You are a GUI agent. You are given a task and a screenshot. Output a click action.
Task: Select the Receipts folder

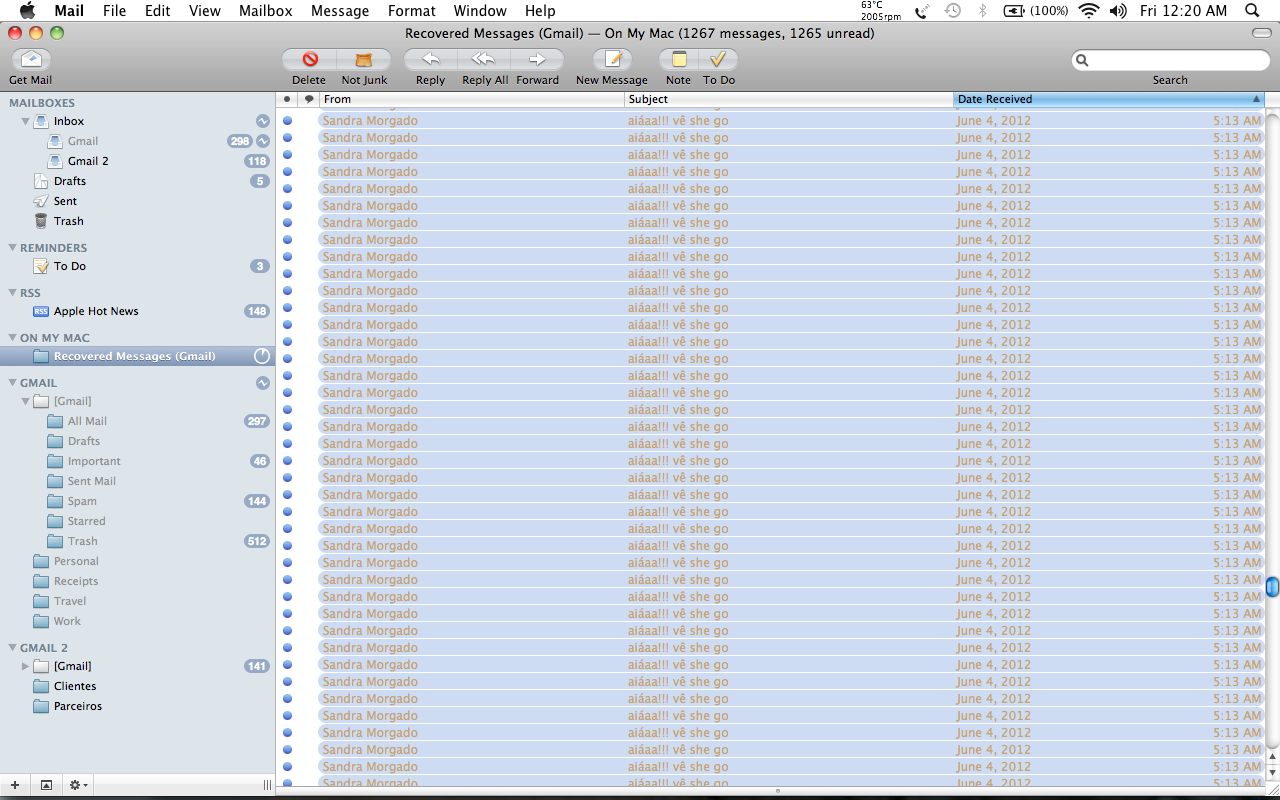[x=76, y=581]
